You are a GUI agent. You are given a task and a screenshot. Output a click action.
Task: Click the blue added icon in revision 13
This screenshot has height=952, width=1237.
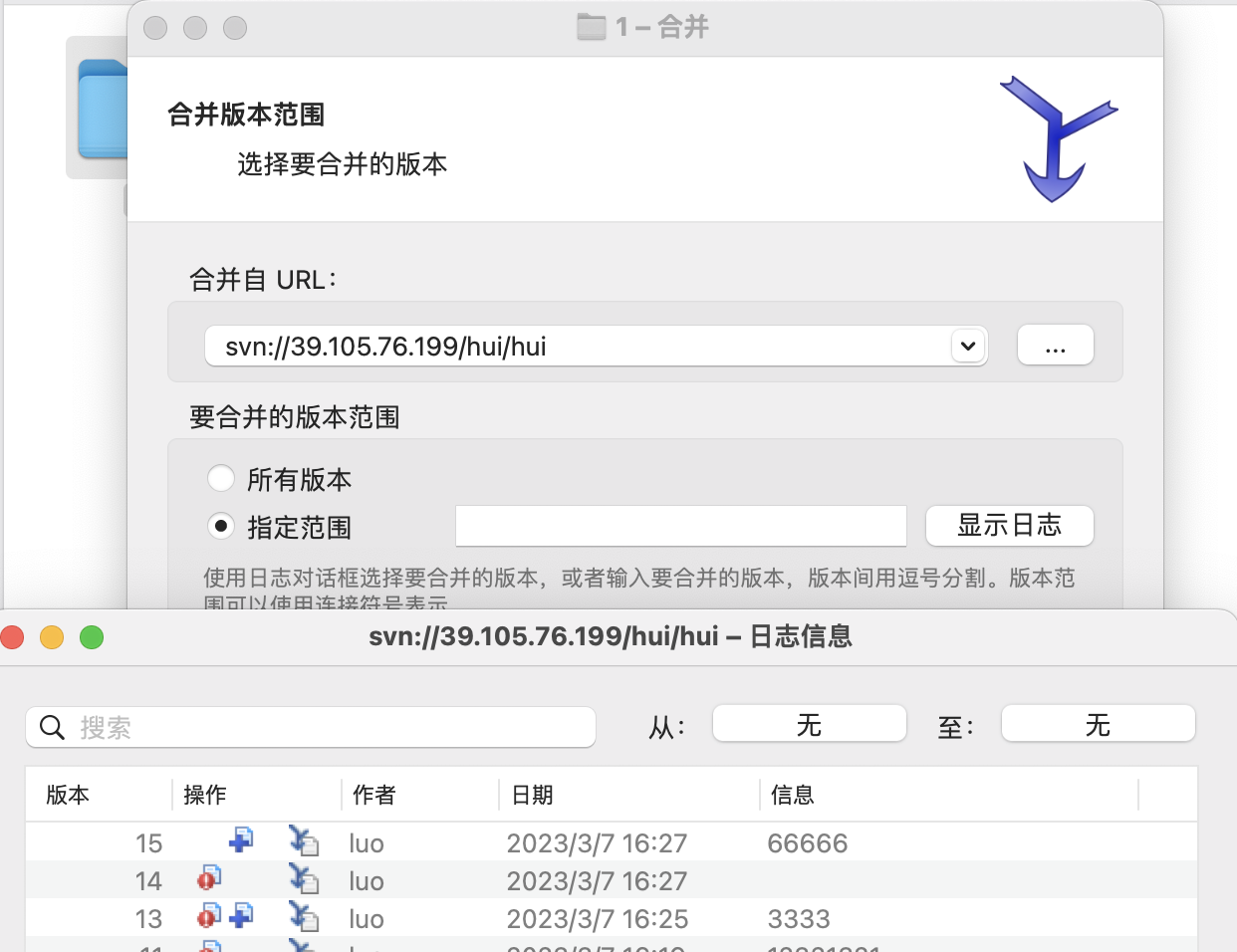(241, 915)
